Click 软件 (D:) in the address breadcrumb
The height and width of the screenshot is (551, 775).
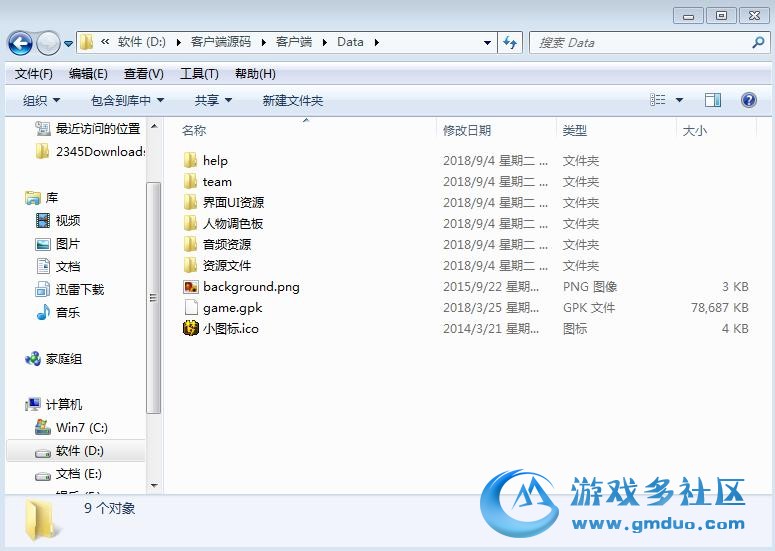coord(141,42)
